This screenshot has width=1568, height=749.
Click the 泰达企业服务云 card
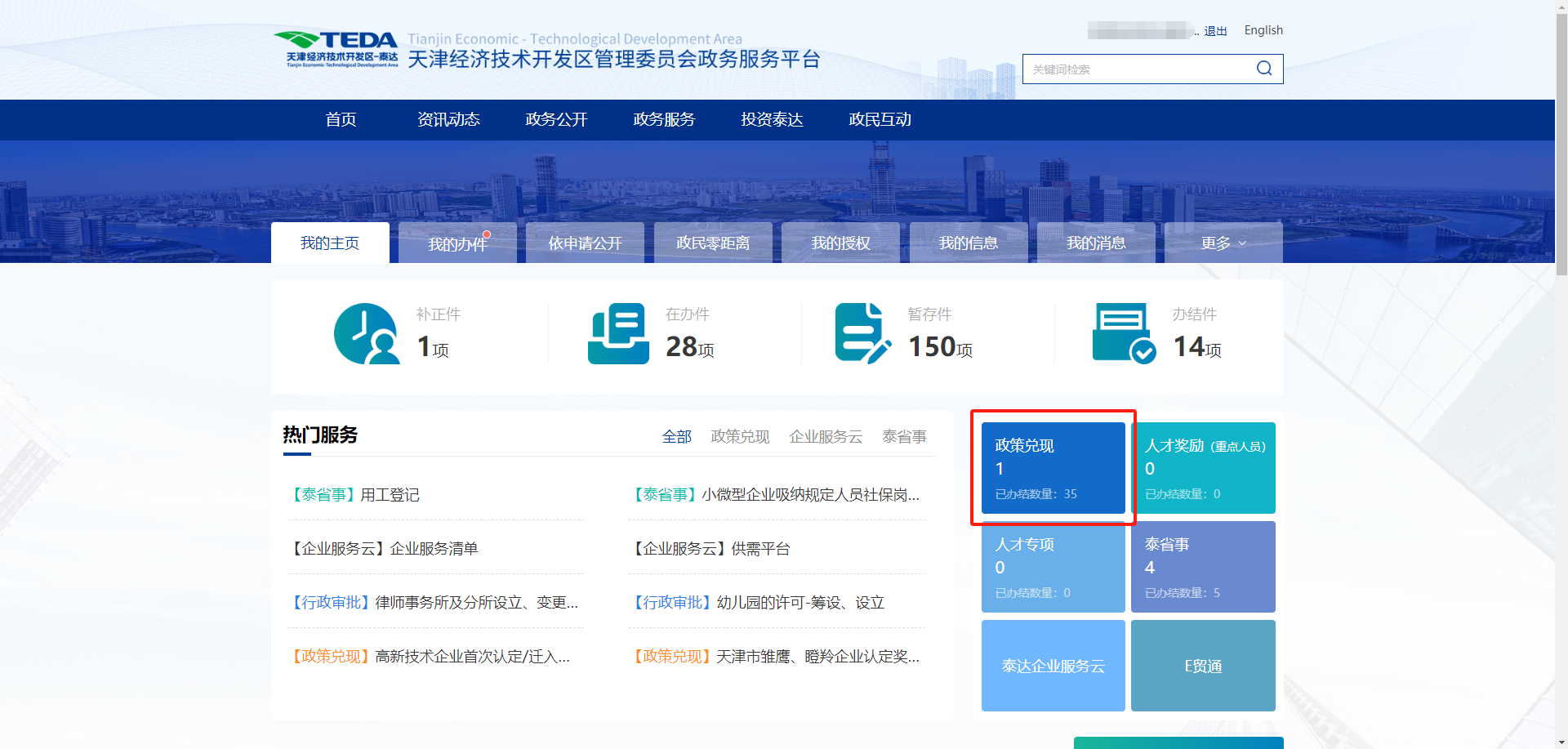[x=1053, y=666]
